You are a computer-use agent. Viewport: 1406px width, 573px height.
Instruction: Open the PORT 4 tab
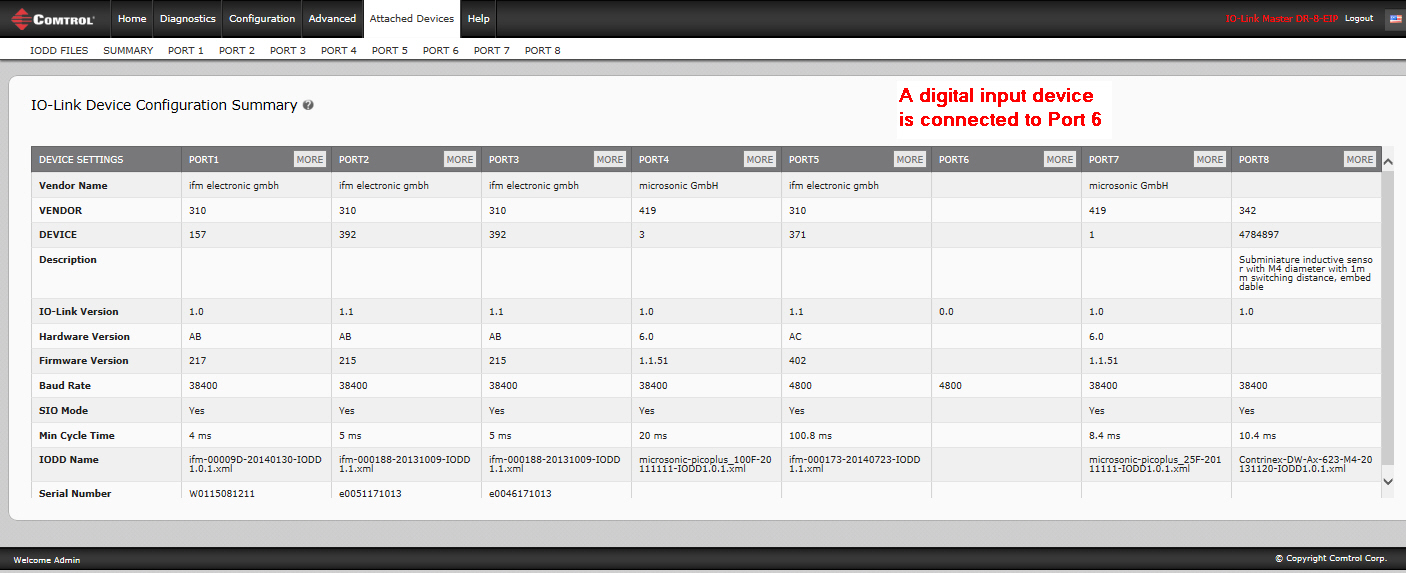(339, 50)
